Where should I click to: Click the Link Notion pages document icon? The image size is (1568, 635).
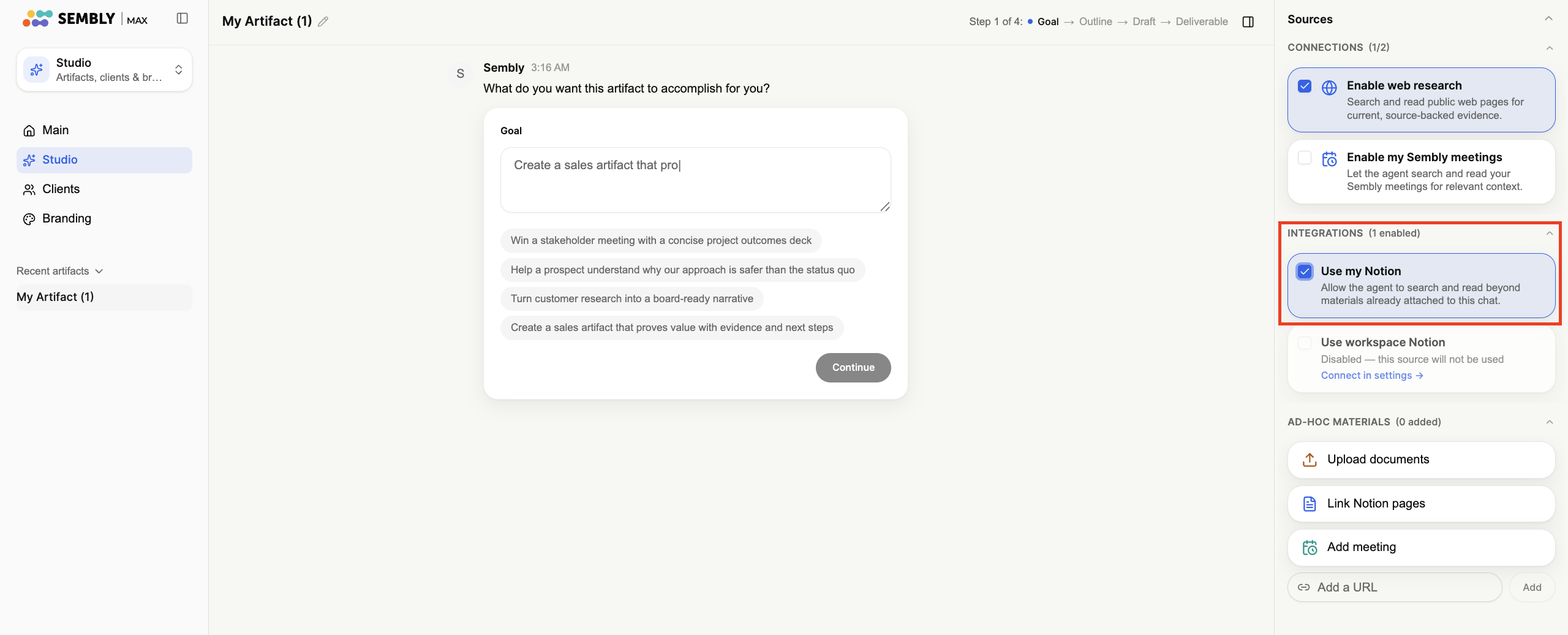point(1310,504)
